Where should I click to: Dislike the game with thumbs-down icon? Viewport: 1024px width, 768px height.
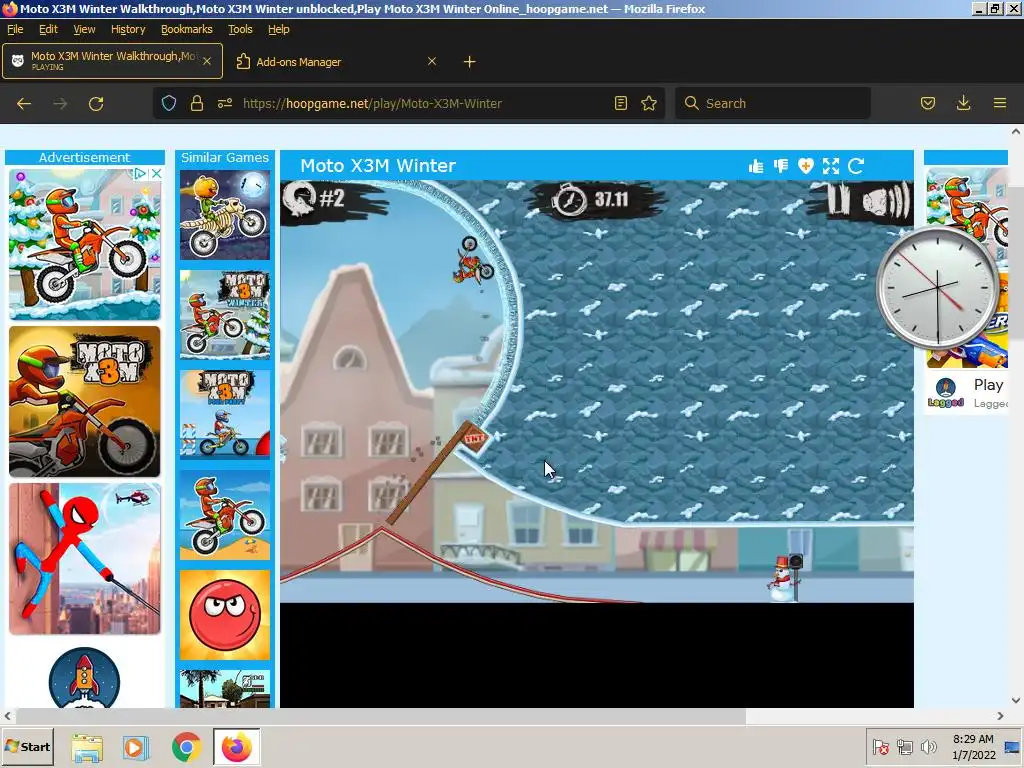tap(780, 167)
